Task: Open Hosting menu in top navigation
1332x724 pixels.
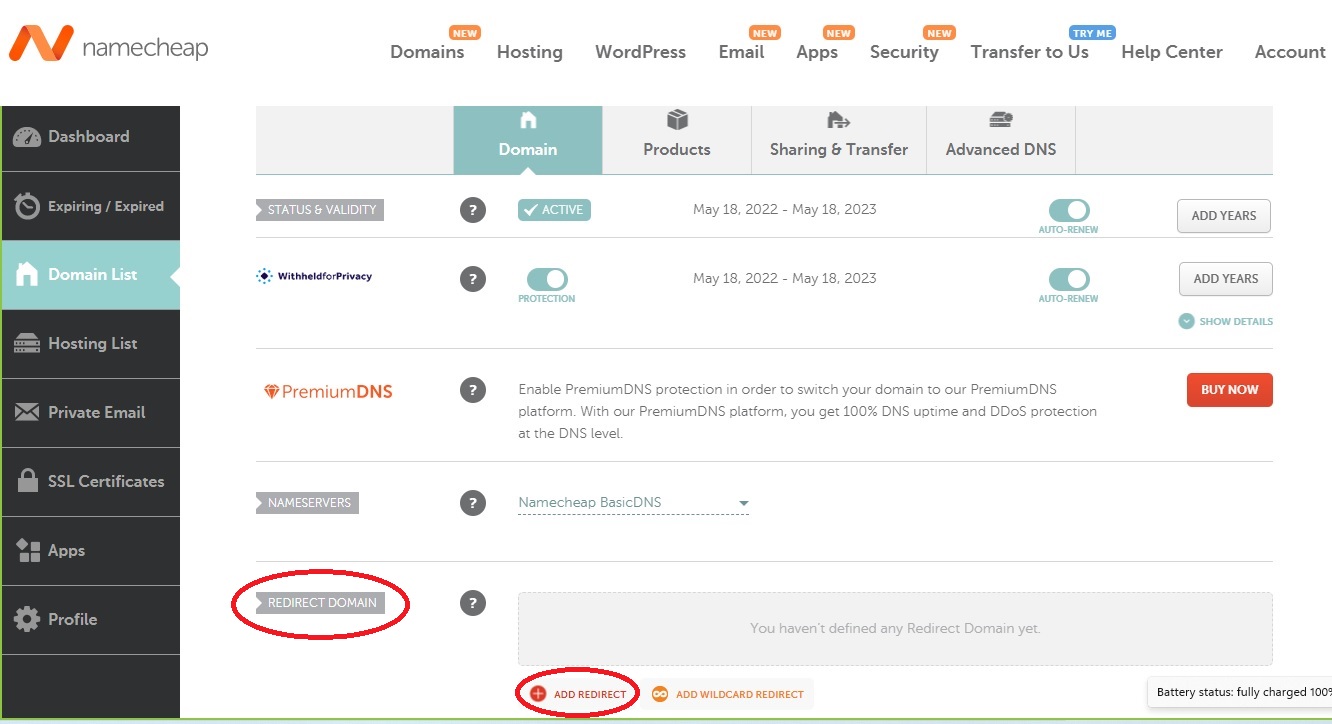Action: [x=530, y=52]
